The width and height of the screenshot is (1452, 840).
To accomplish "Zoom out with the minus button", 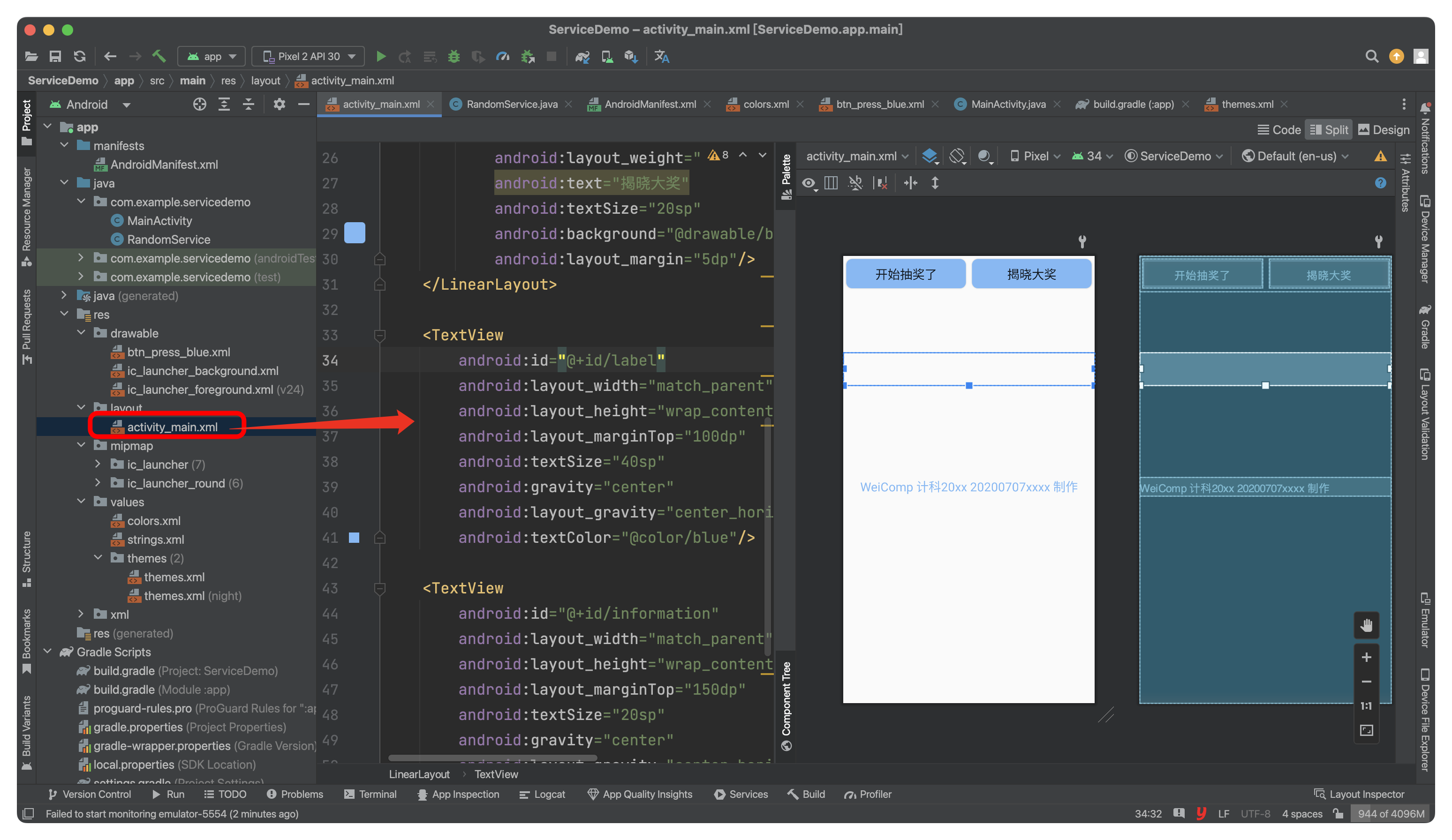I will point(1366,682).
